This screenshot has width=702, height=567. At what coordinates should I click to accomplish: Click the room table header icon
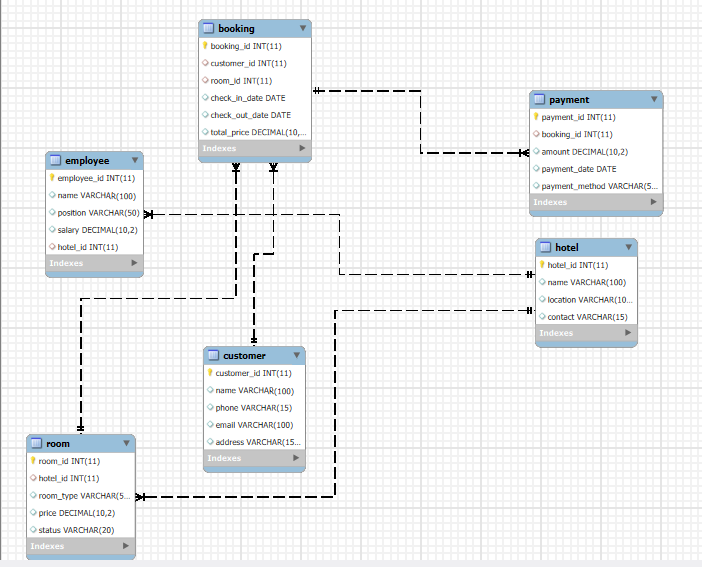36,443
